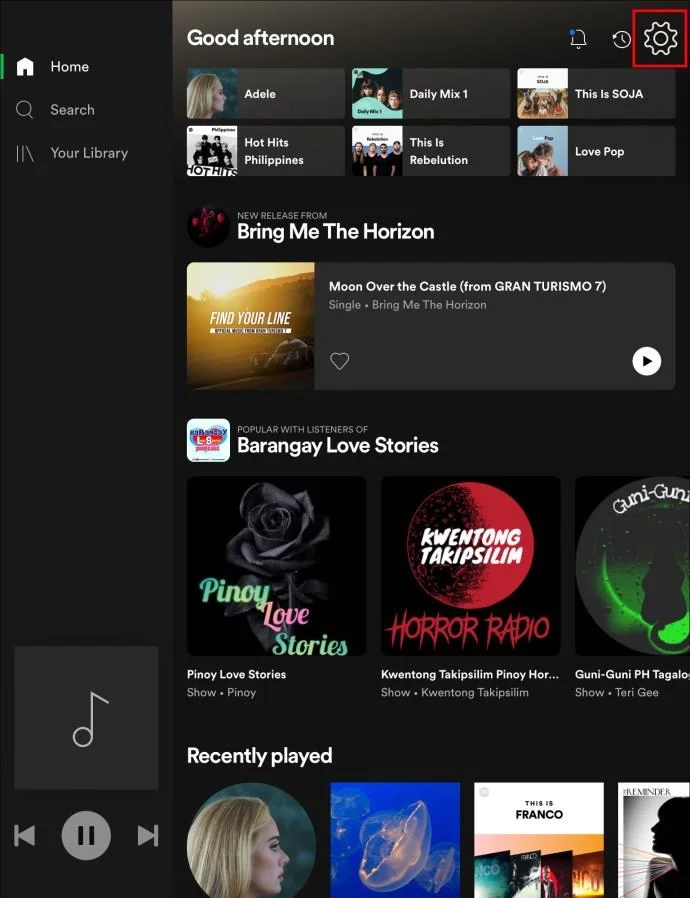Image resolution: width=690 pixels, height=898 pixels.
Task: Open Adele recently played circular thumbnail
Action: pos(251,840)
